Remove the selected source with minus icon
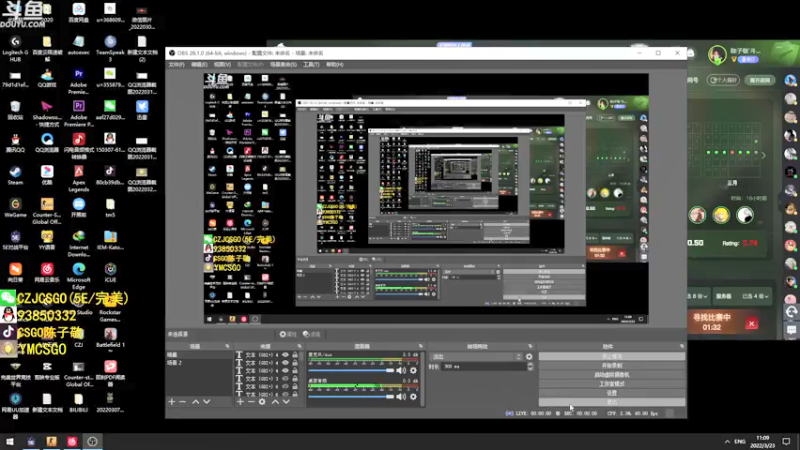 pyautogui.click(x=251, y=402)
